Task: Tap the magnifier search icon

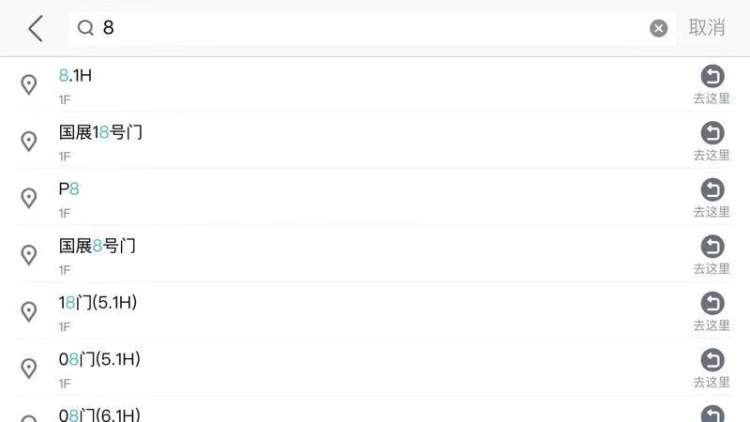Action: click(x=85, y=28)
